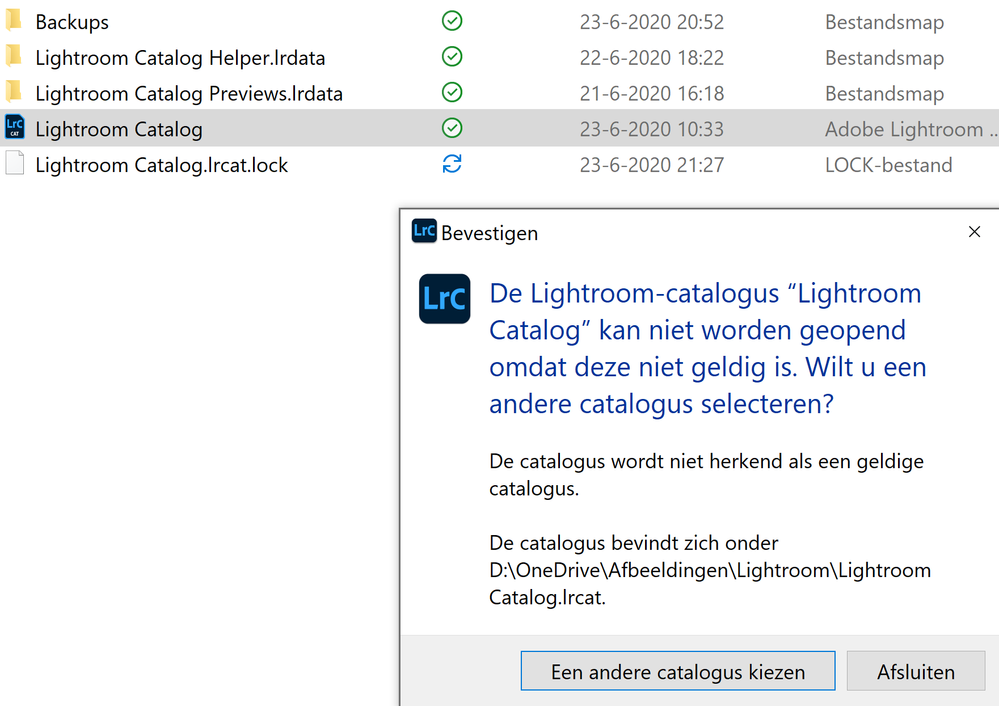This screenshot has height=706, width=999.
Task: Select the Backups folder name
Action: [x=72, y=22]
